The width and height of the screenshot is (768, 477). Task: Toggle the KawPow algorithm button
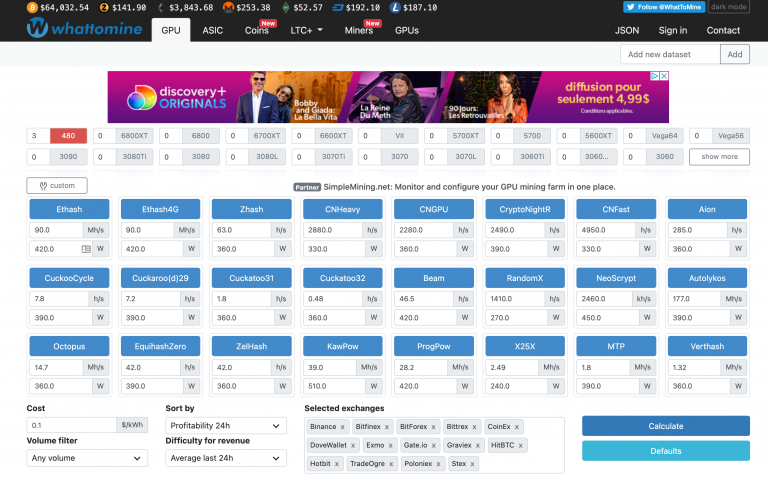(x=342, y=346)
